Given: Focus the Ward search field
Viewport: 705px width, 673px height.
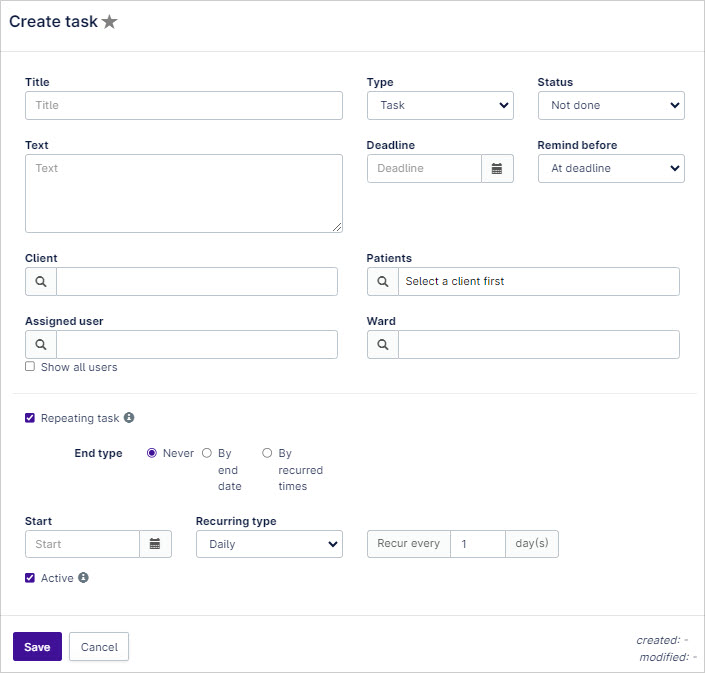Looking at the screenshot, I should (x=539, y=344).
